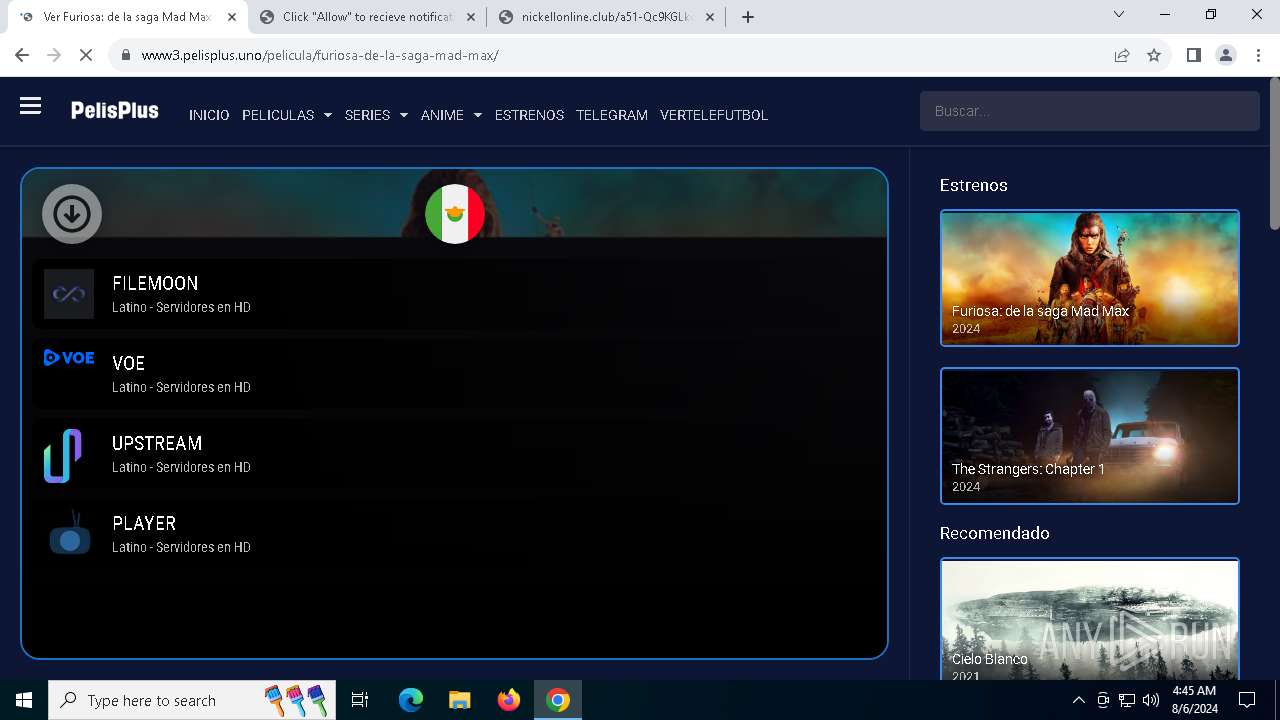This screenshot has width=1280, height=720.
Task: Open File Explorer from taskbar
Action: [459, 700]
